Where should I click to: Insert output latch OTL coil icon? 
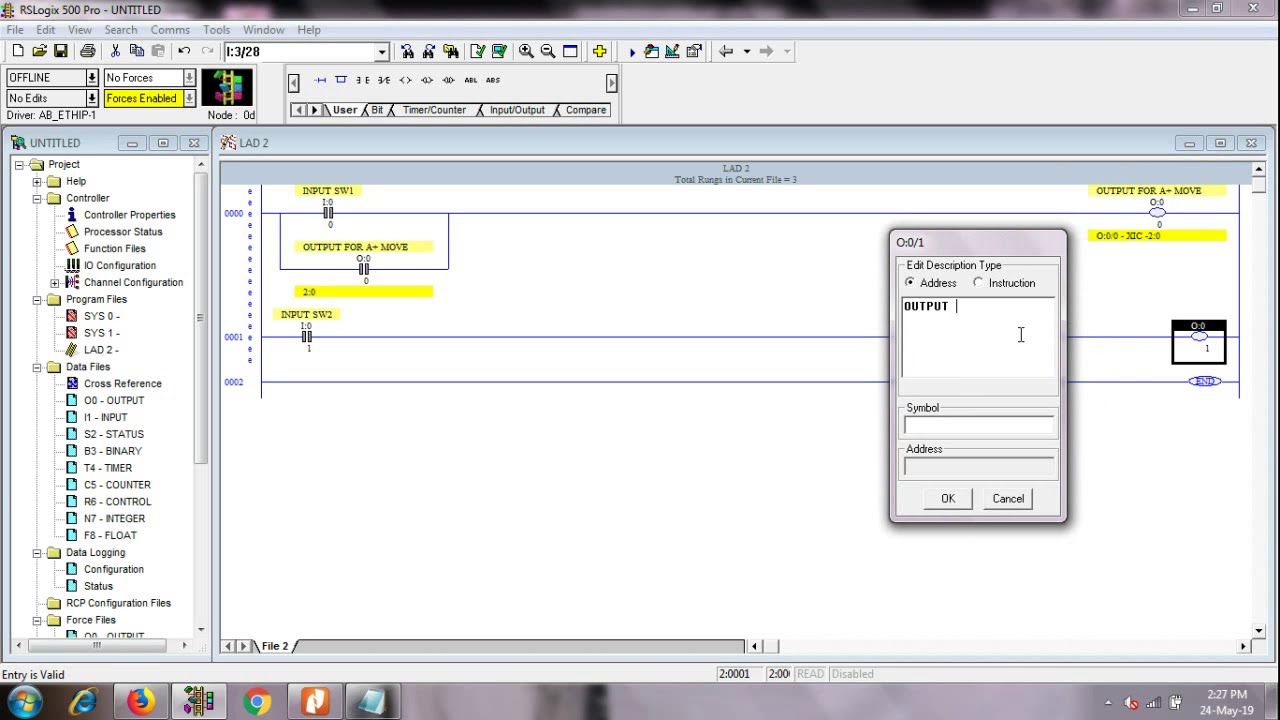pos(427,80)
